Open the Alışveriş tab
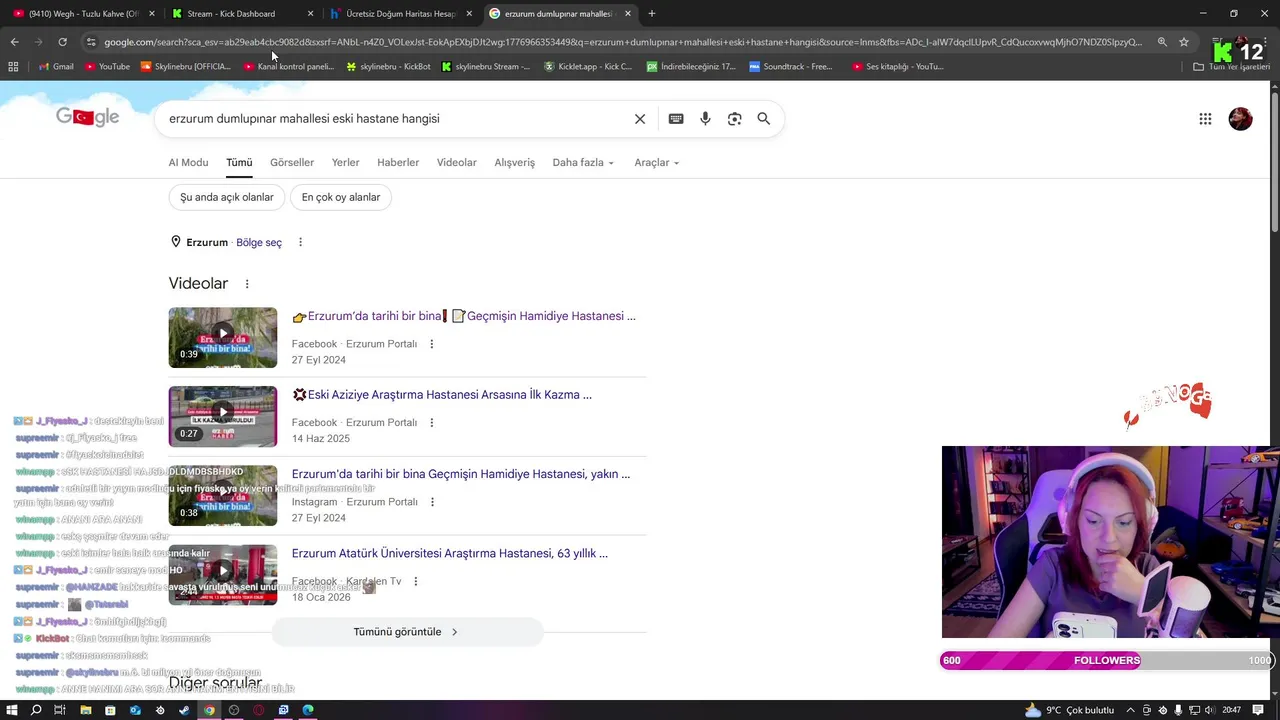Viewport: 1280px width, 720px height. [x=515, y=163]
